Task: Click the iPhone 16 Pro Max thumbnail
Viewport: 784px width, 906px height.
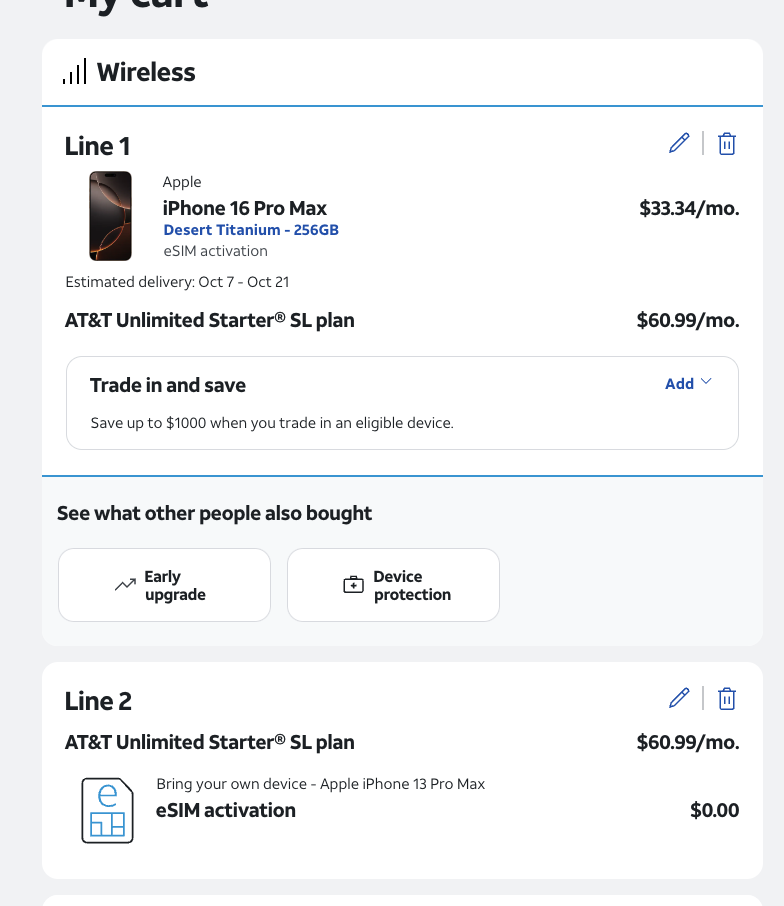Action: pyautogui.click(x=110, y=216)
